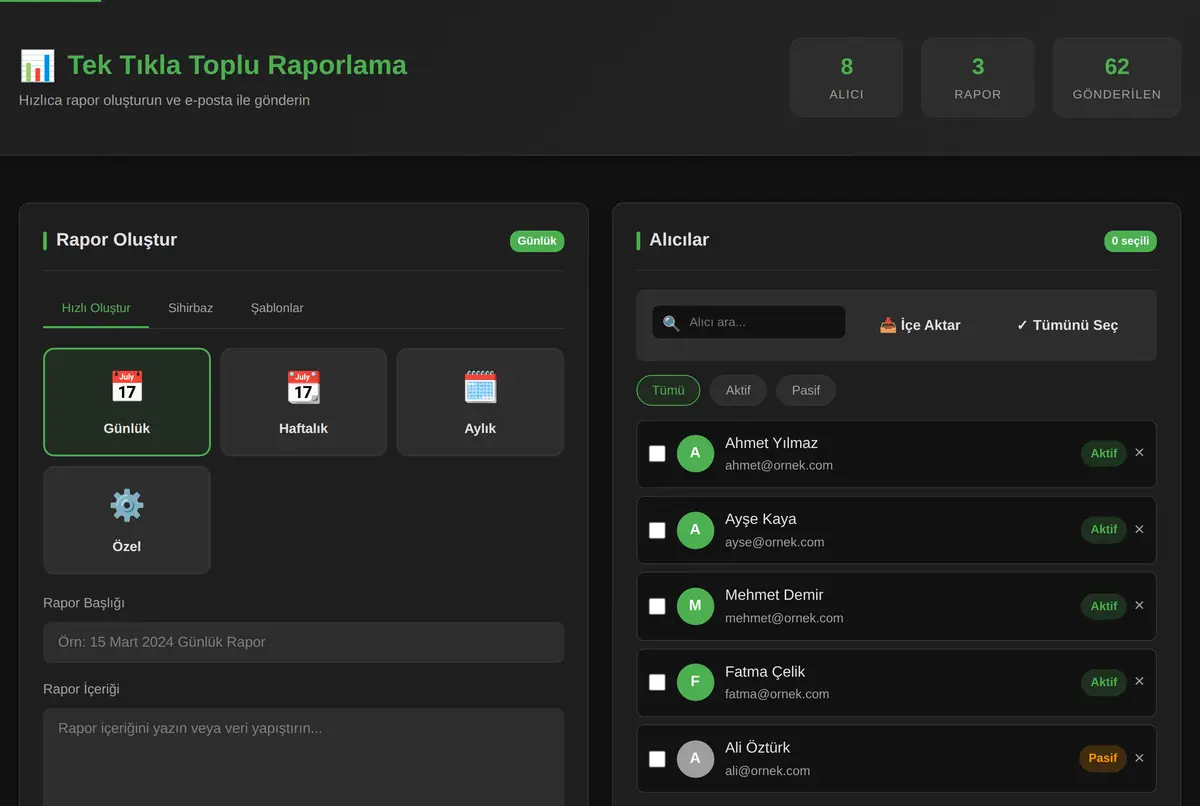Remove Fatma Çelik with the X icon
Image resolution: width=1200 pixels, height=806 pixels.
click(x=1139, y=681)
